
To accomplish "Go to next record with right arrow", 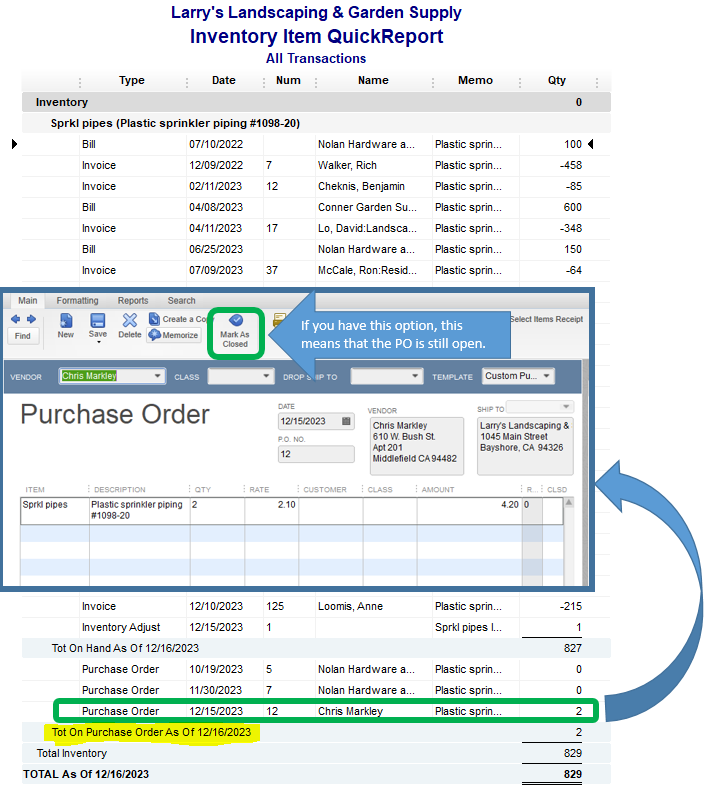I will coord(30,319).
